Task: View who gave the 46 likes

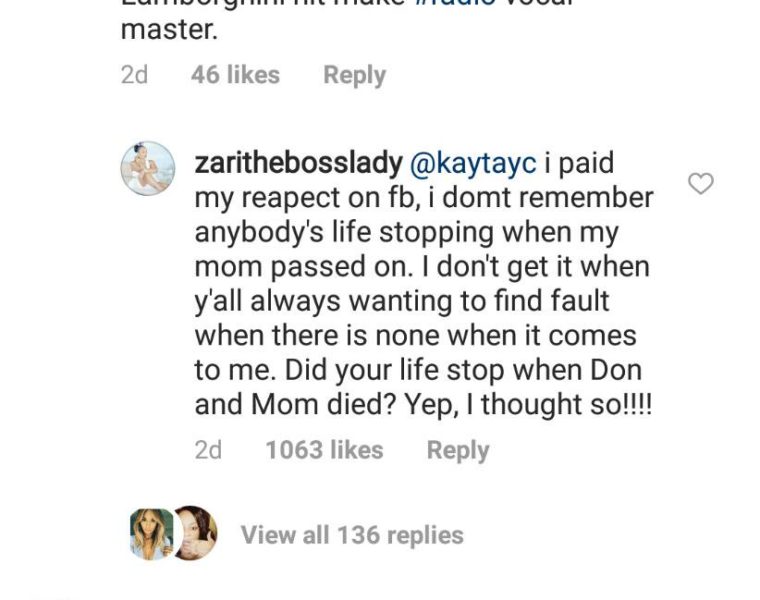Action: (235, 75)
